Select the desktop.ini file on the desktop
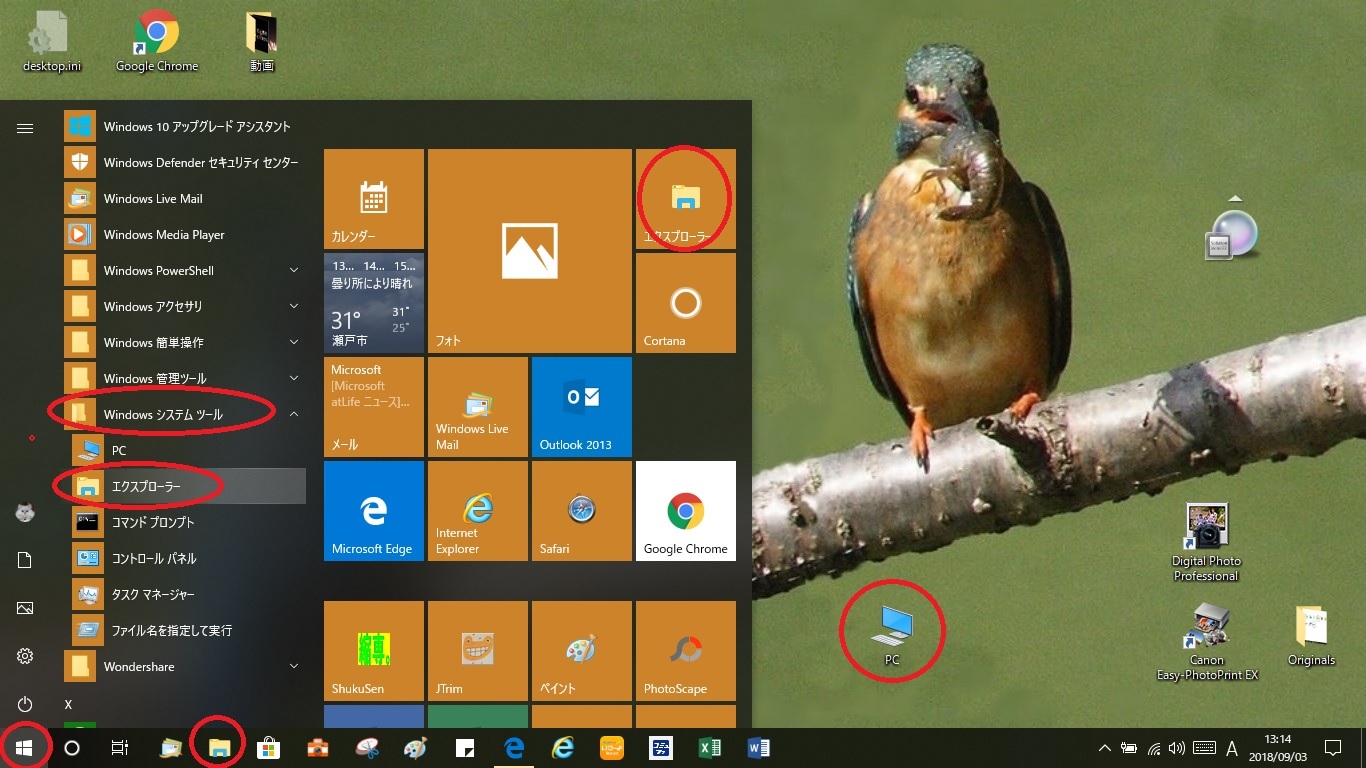The width and height of the screenshot is (1366, 768). coord(52,42)
